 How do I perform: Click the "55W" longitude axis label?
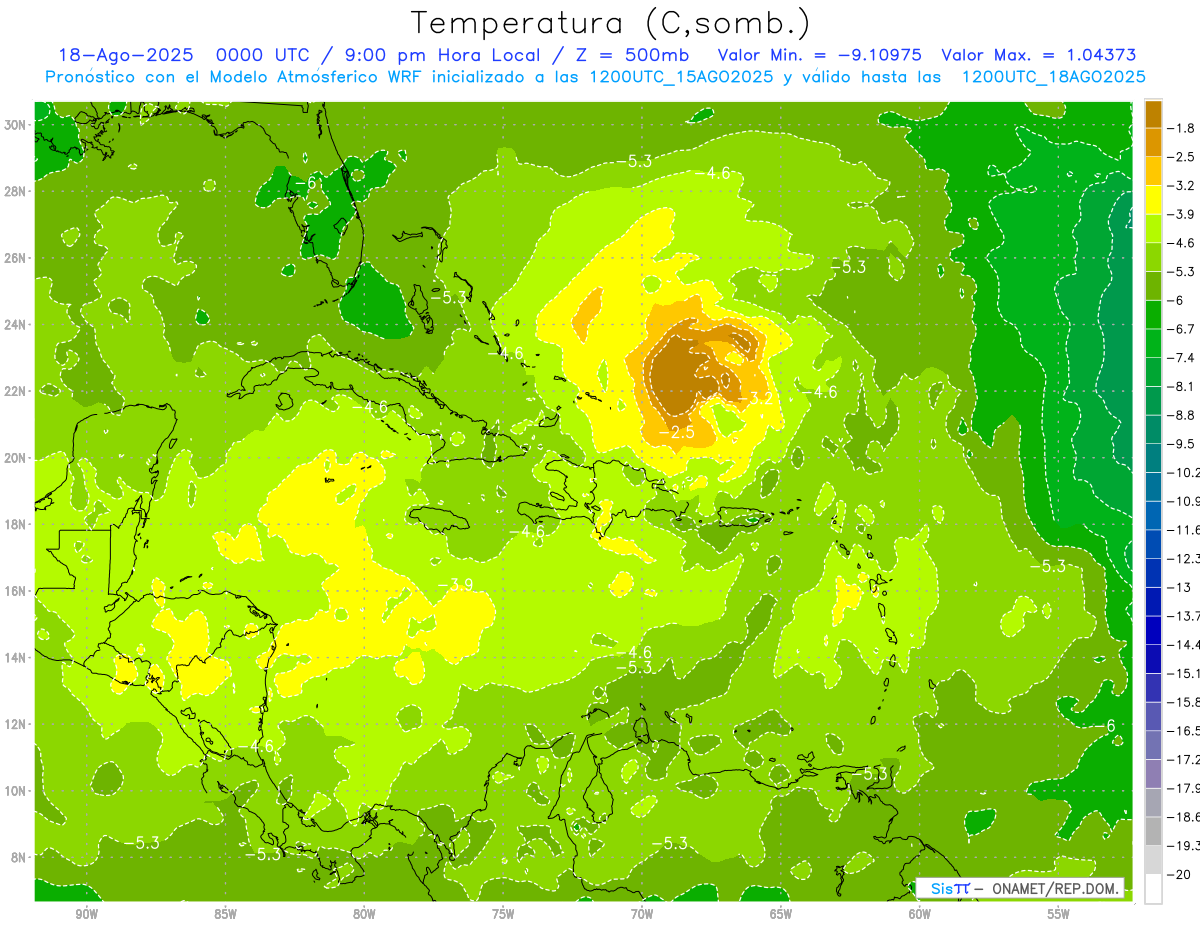(x=1058, y=914)
